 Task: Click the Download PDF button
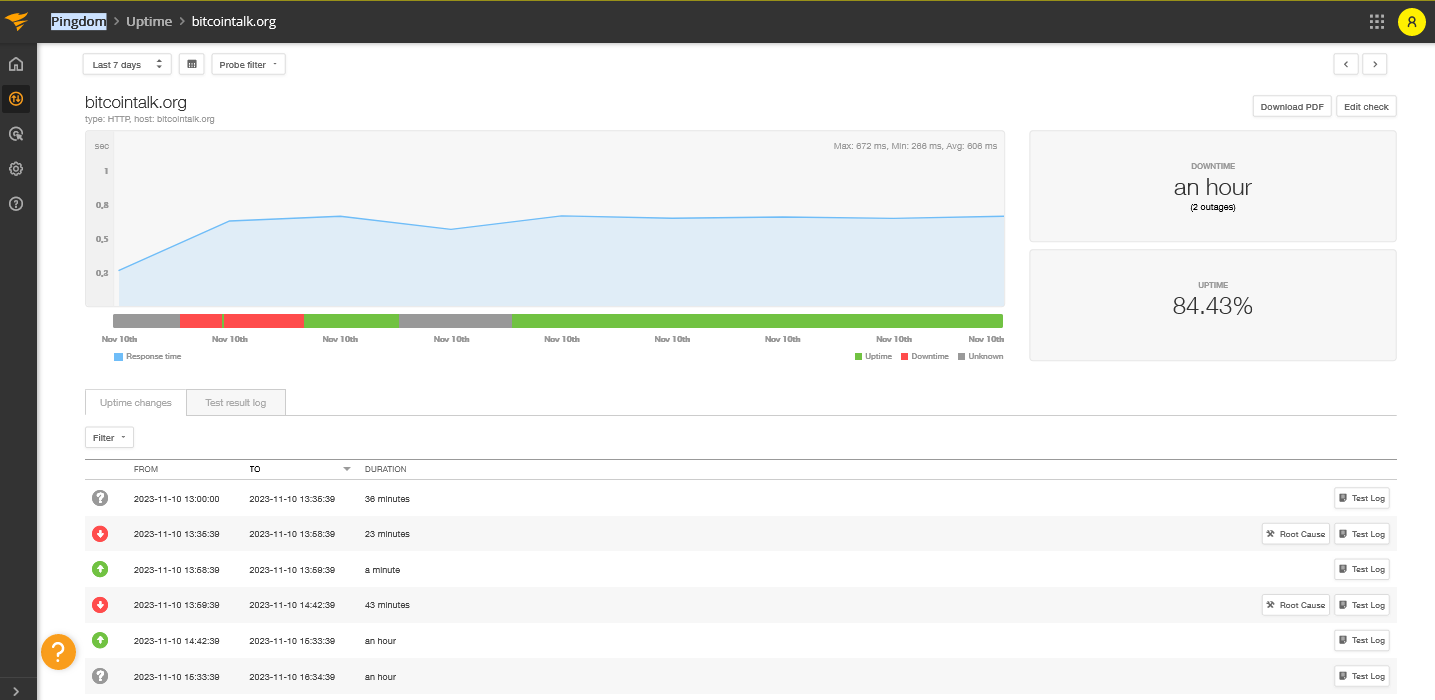tap(1292, 107)
